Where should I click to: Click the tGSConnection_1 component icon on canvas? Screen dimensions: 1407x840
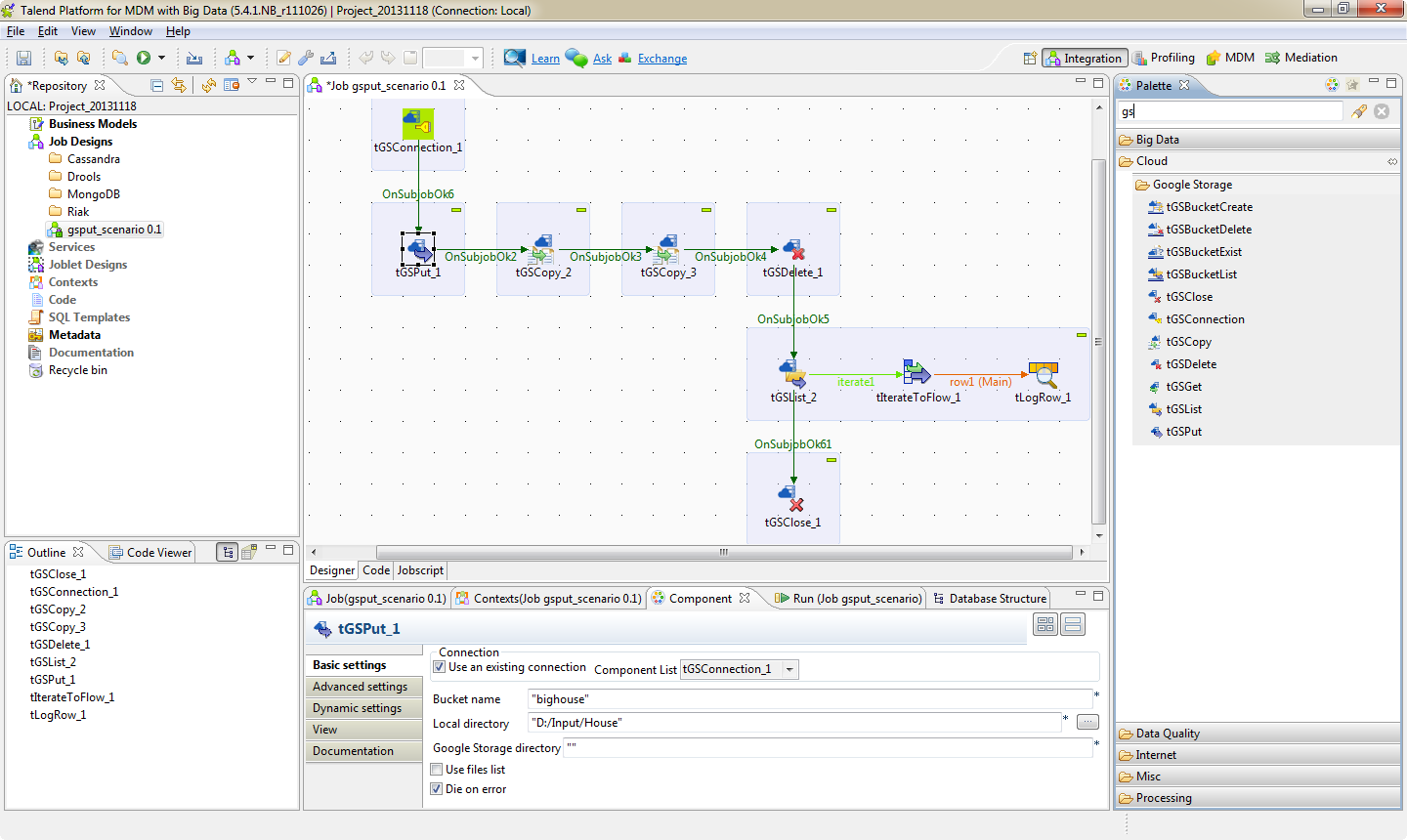[x=418, y=125]
